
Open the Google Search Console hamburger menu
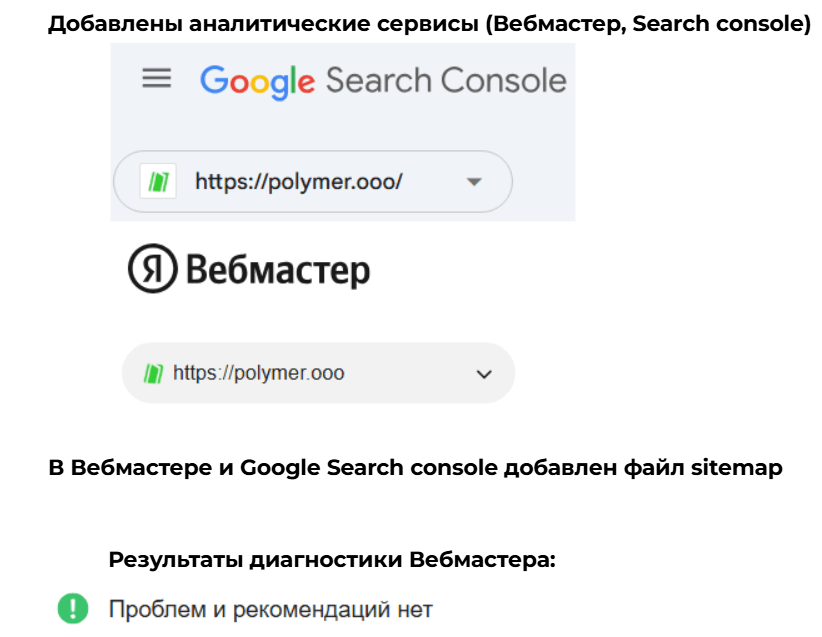[x=157, y=80]
